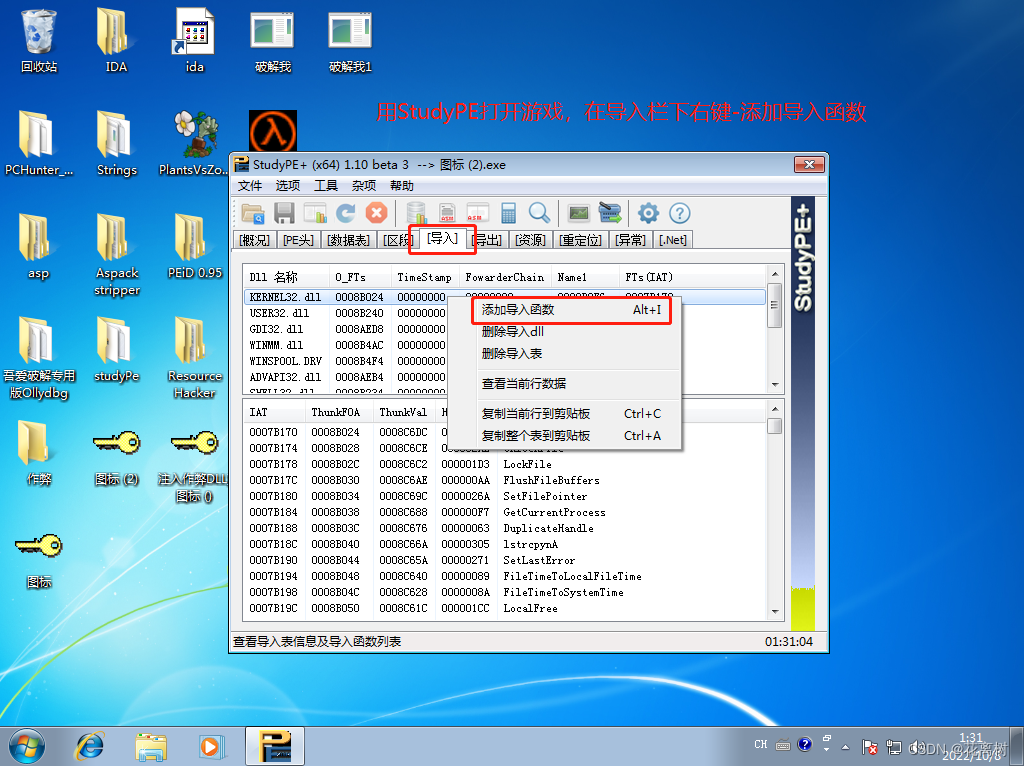Select the FlushFileBuffers import row
Screen dimensions: 1024x766
[505, 480]
